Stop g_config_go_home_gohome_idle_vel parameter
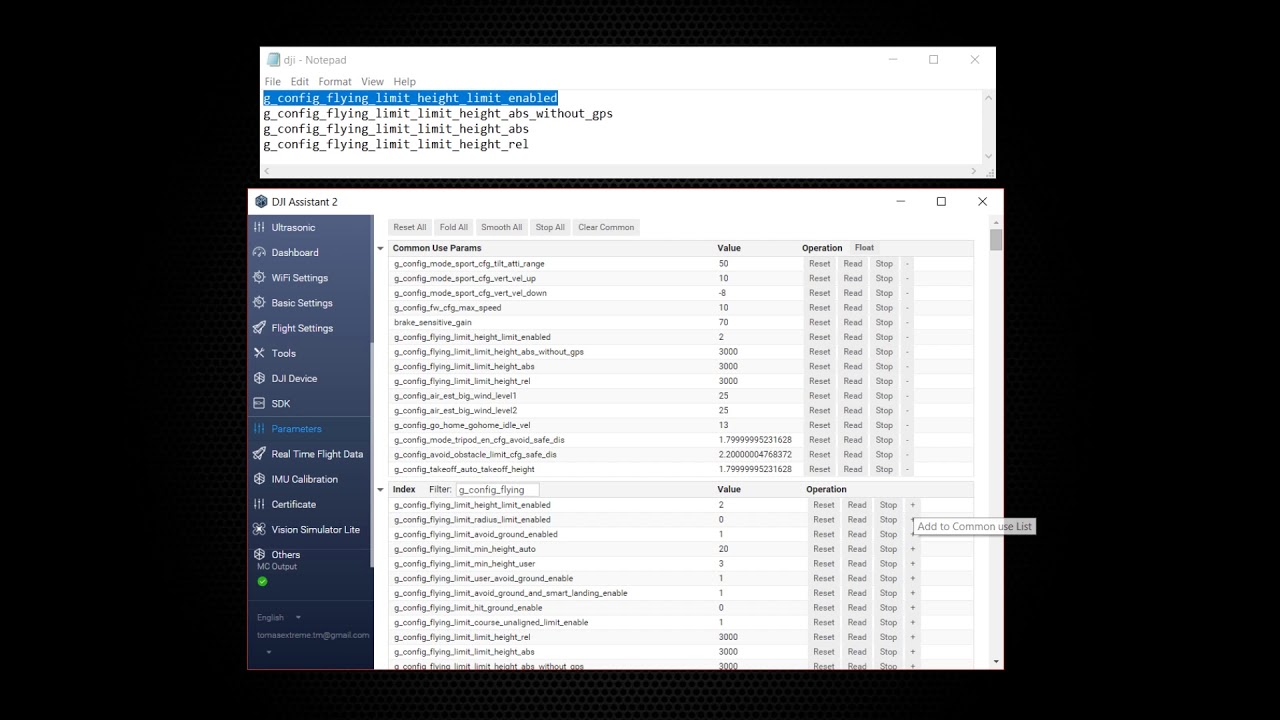 [x=884, y=425]
